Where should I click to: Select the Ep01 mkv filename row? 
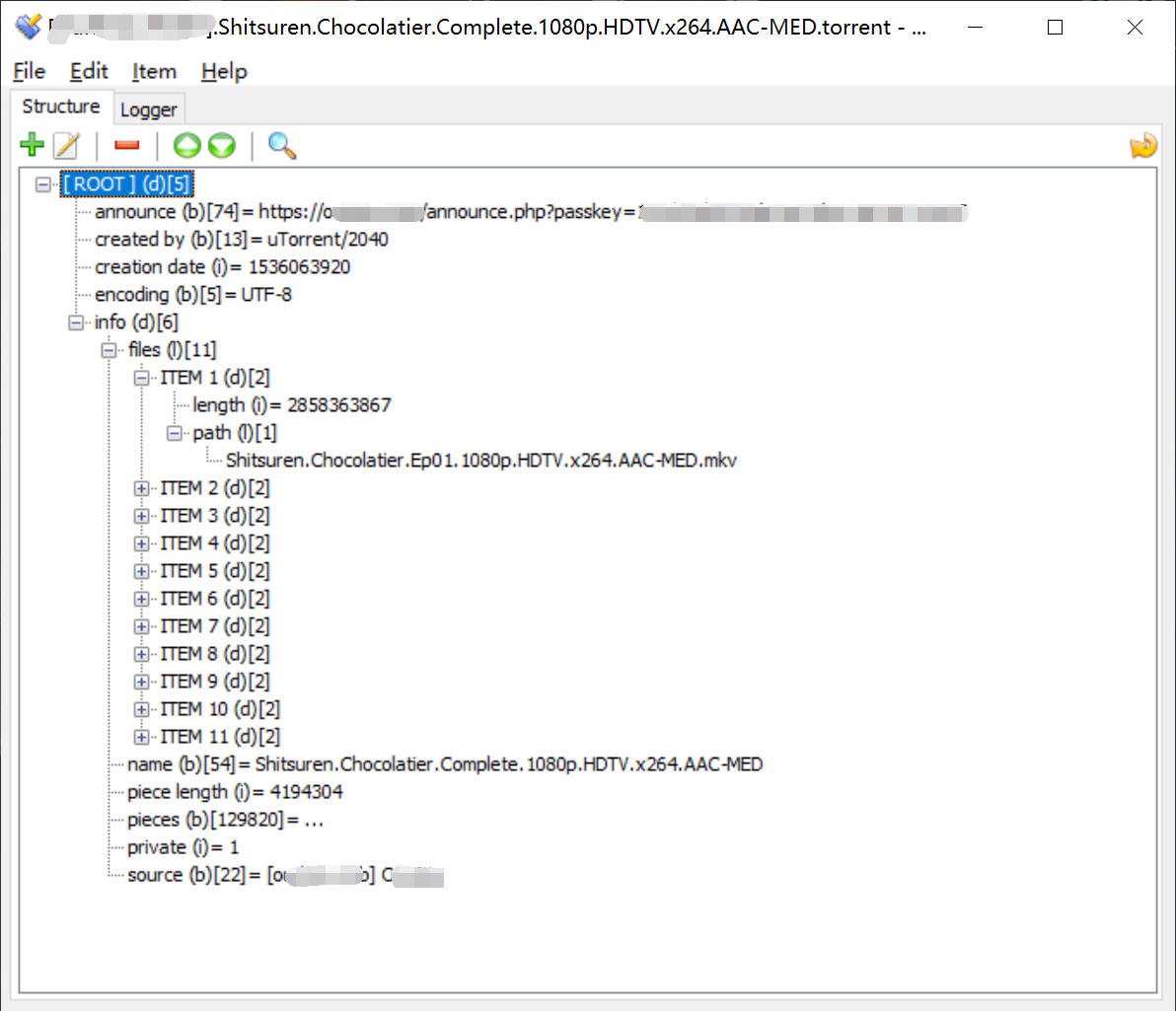click(x=481, y=461)
